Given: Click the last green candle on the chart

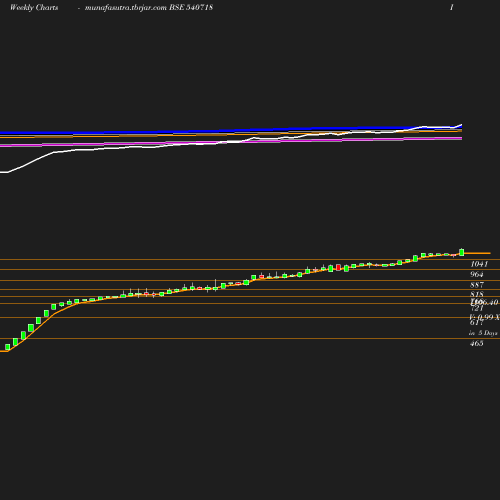Looking at the screenshot, I should [x=462, y=252].
